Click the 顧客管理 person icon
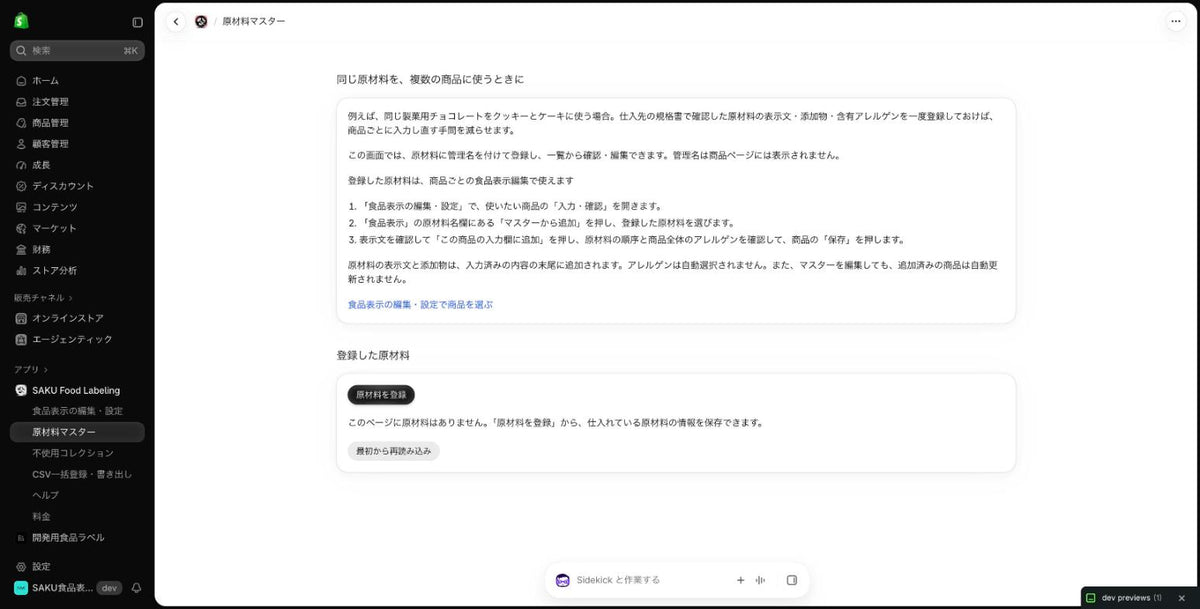This screenshot has width=1200, height=609. click(x=21, y=144)
